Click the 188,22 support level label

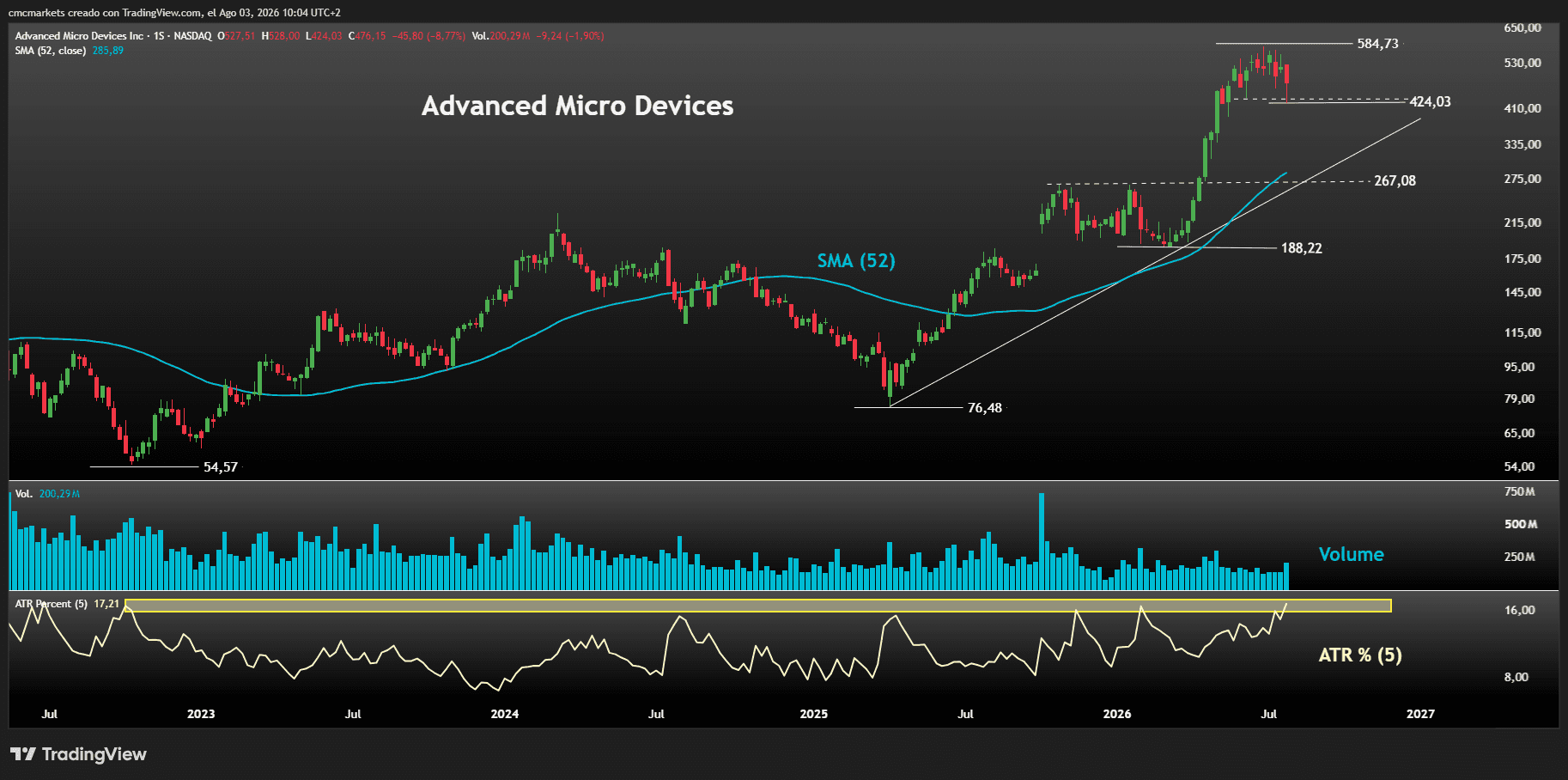(1302, 248)
